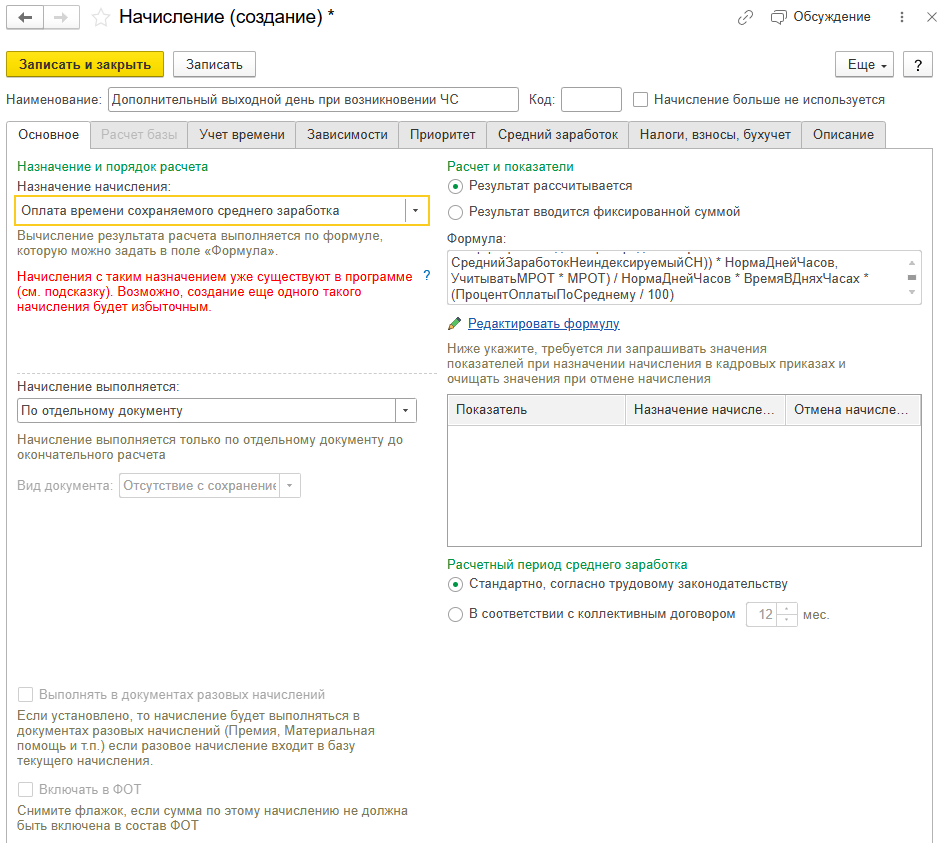The image size is (945, 843).
Task: Show the blue question mark hint
Action: coord(427,276)
